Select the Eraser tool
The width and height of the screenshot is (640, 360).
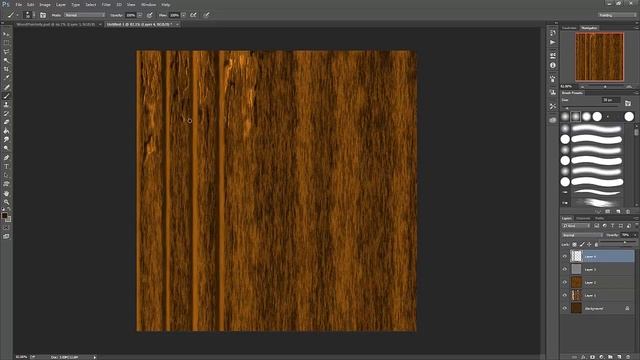click(6, 122)
